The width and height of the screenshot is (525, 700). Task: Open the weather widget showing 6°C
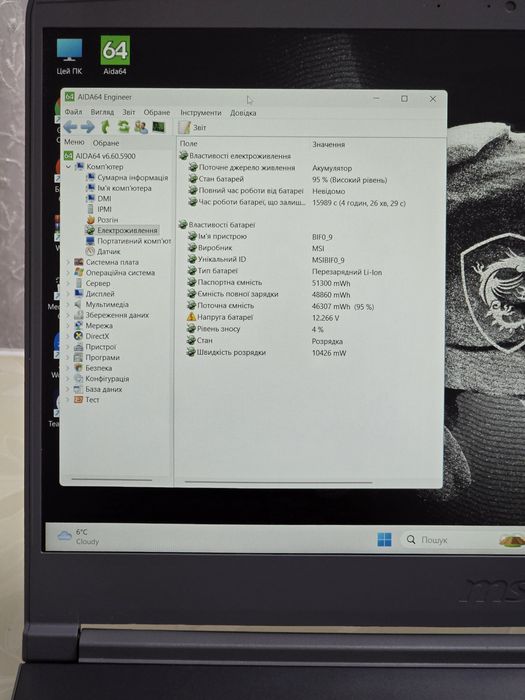79,537
